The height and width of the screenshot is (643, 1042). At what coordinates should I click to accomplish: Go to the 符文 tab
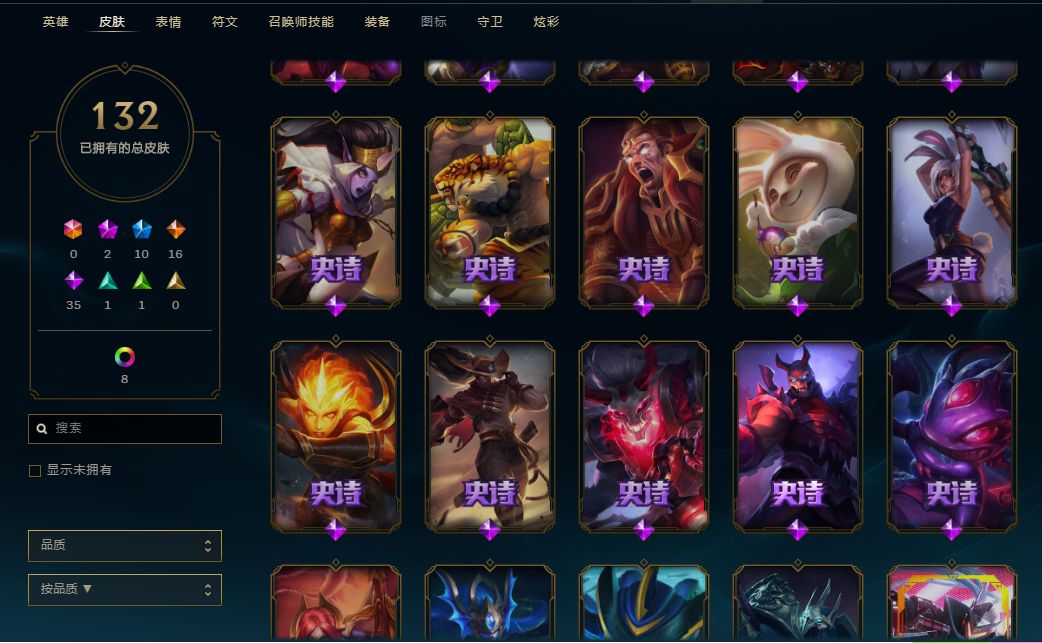[x=225, y=22]
